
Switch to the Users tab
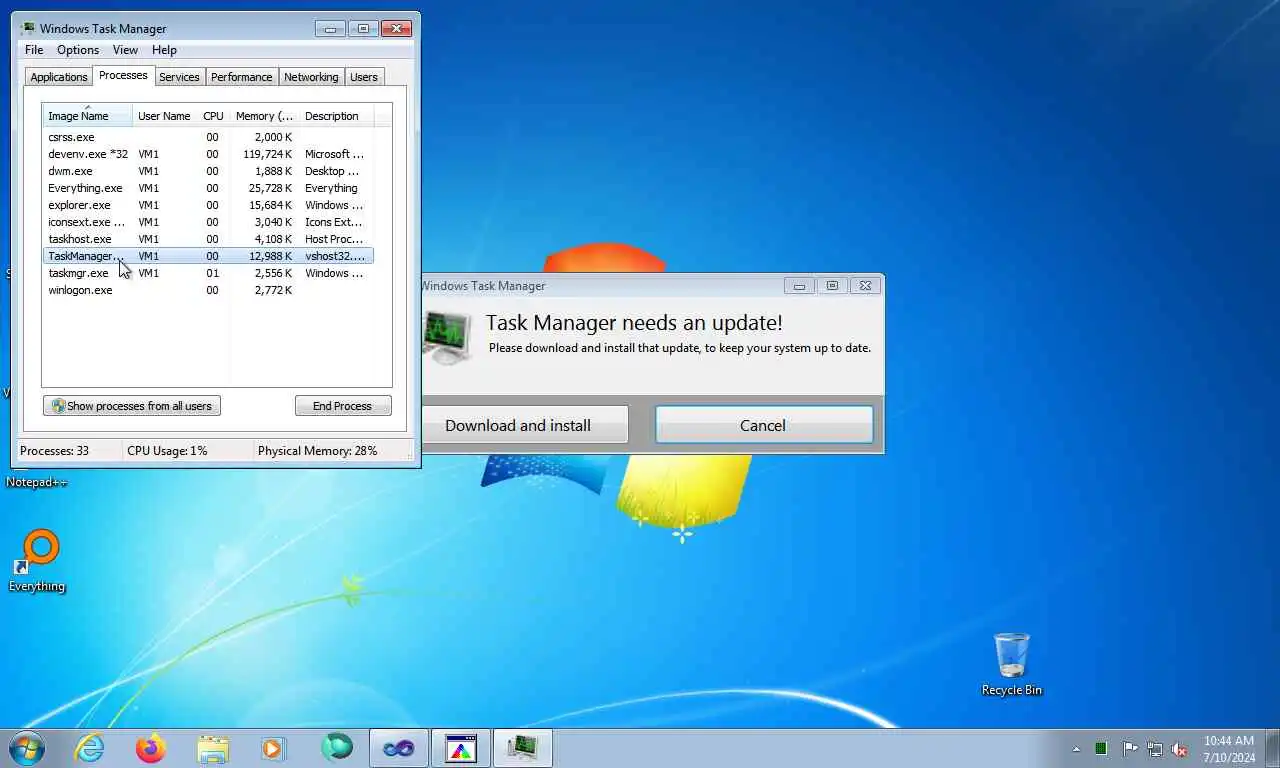pyautogui.click(x=364, y=77)
